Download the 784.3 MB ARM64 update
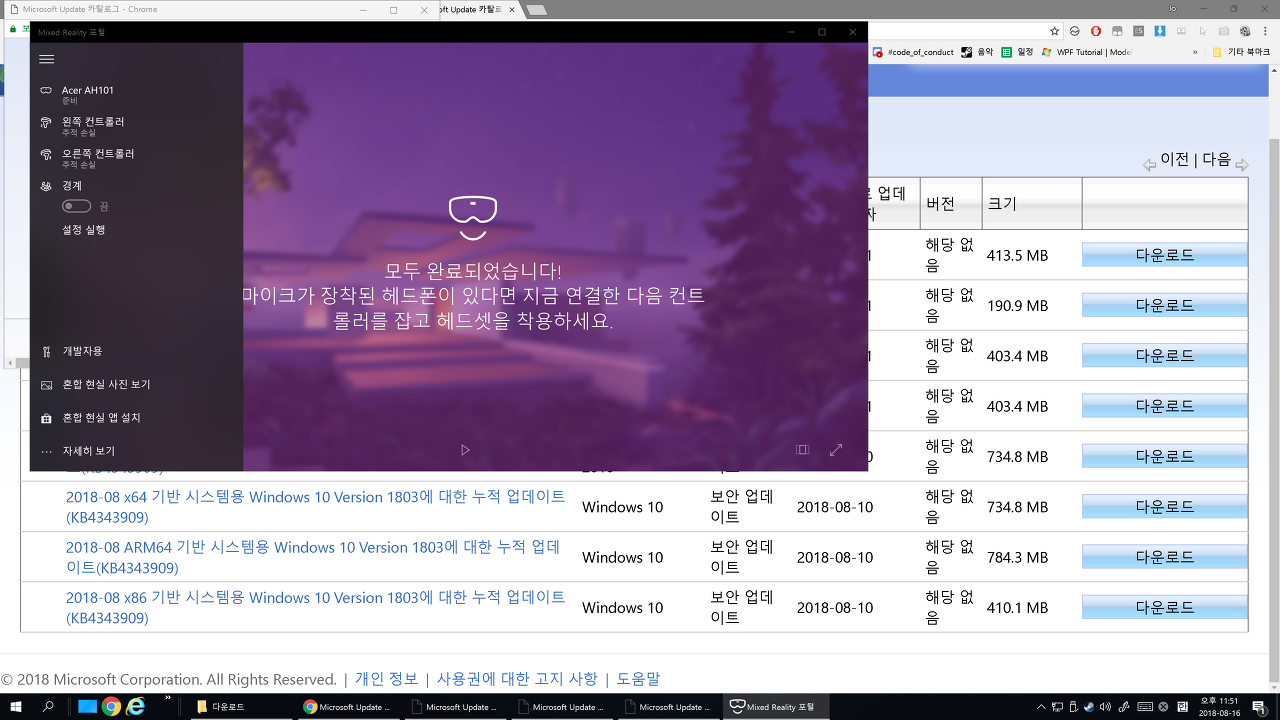This screenshot has height=720, width=1280. coord(1165,557)
